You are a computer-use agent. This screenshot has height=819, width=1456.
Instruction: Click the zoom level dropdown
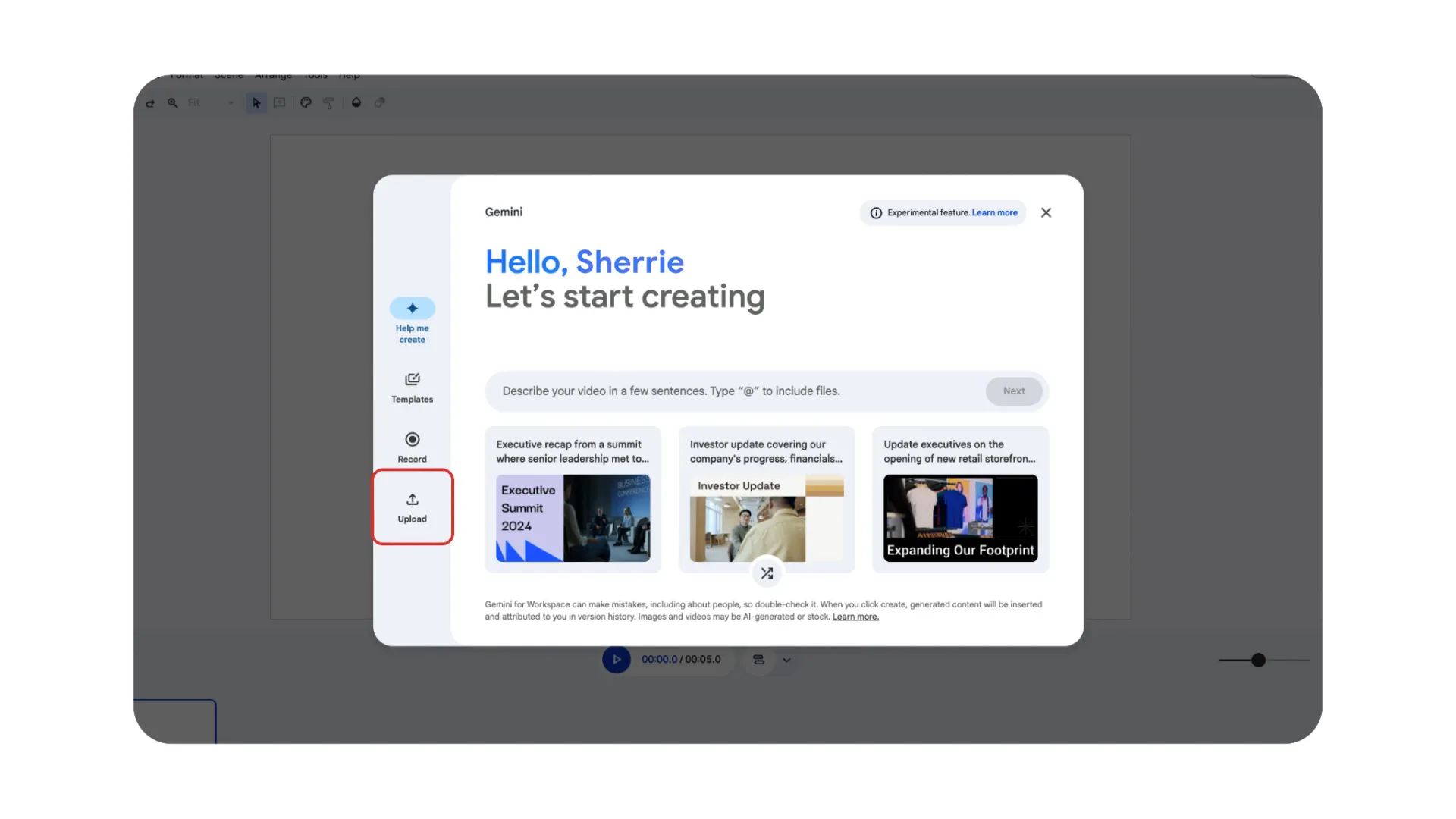pyautogui.click(x=211, y=102)
